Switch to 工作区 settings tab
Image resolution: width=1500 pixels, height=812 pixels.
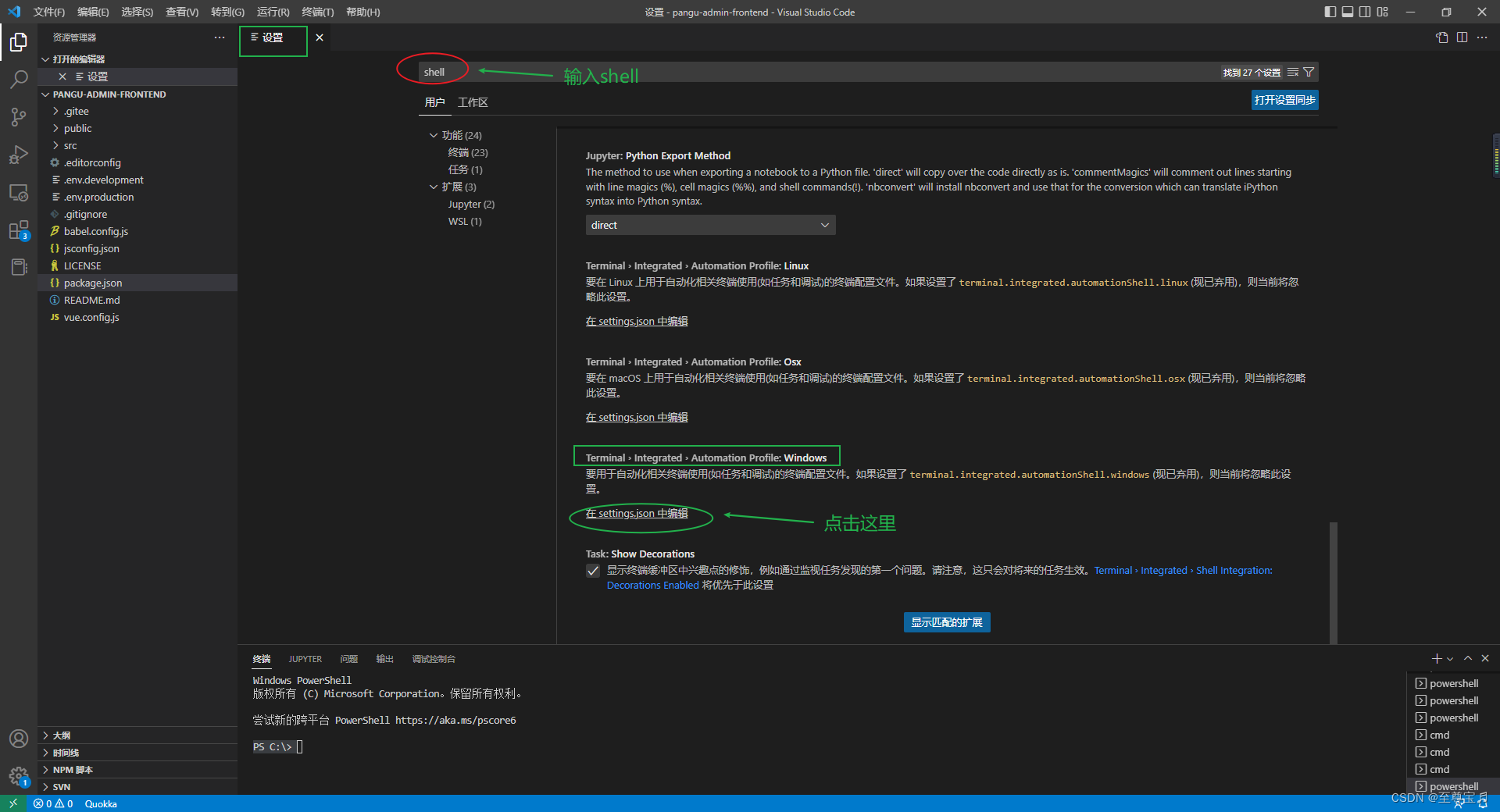473,102
